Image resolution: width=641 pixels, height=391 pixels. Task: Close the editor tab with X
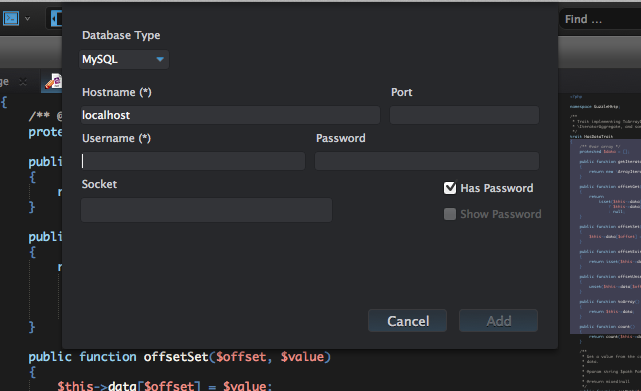pyautogui.click(x=23, y=82)
